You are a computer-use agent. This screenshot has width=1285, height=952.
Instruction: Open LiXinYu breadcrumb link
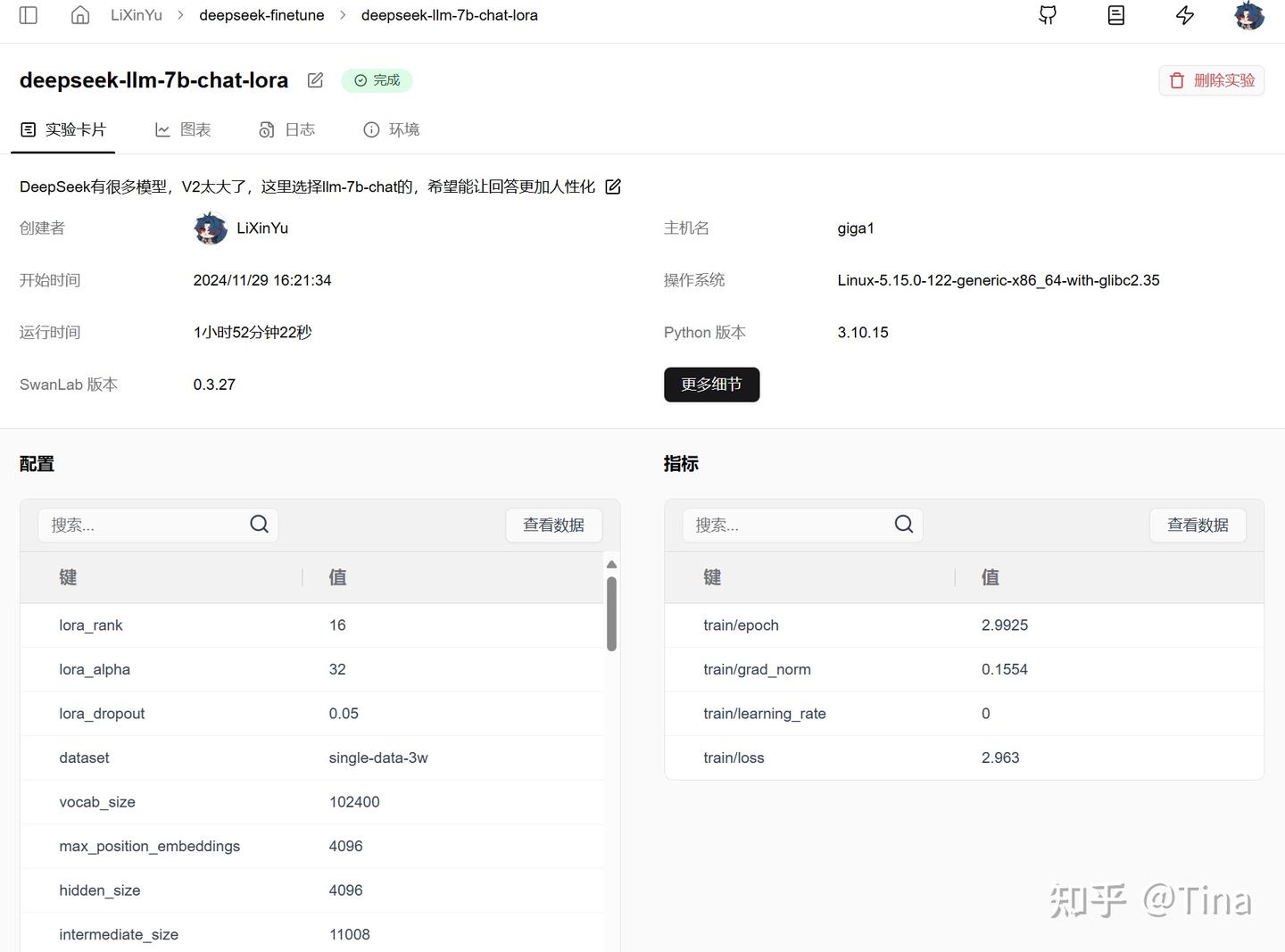[x=137, y=15]
